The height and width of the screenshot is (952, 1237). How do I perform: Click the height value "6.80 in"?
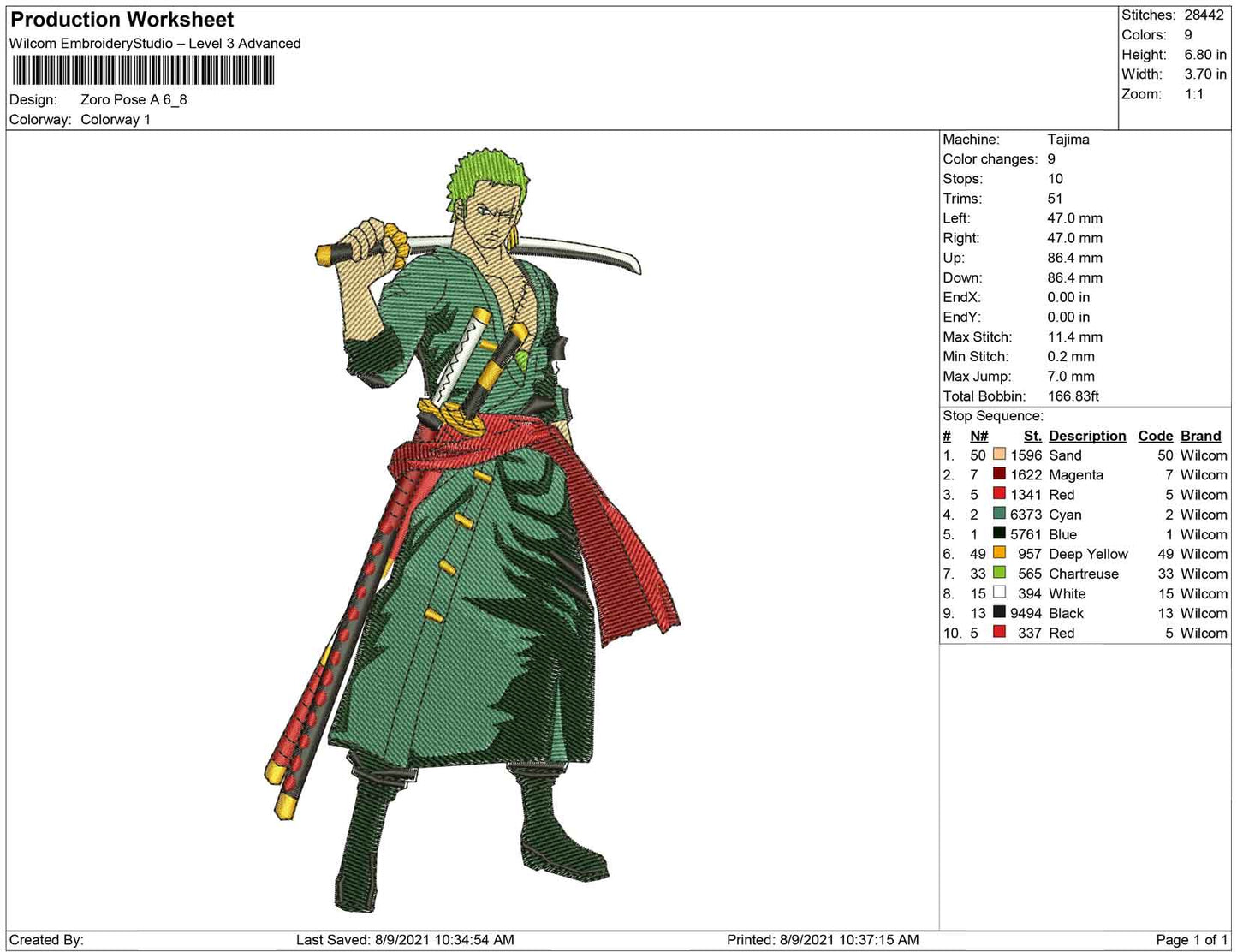(x=1205, y=55)
